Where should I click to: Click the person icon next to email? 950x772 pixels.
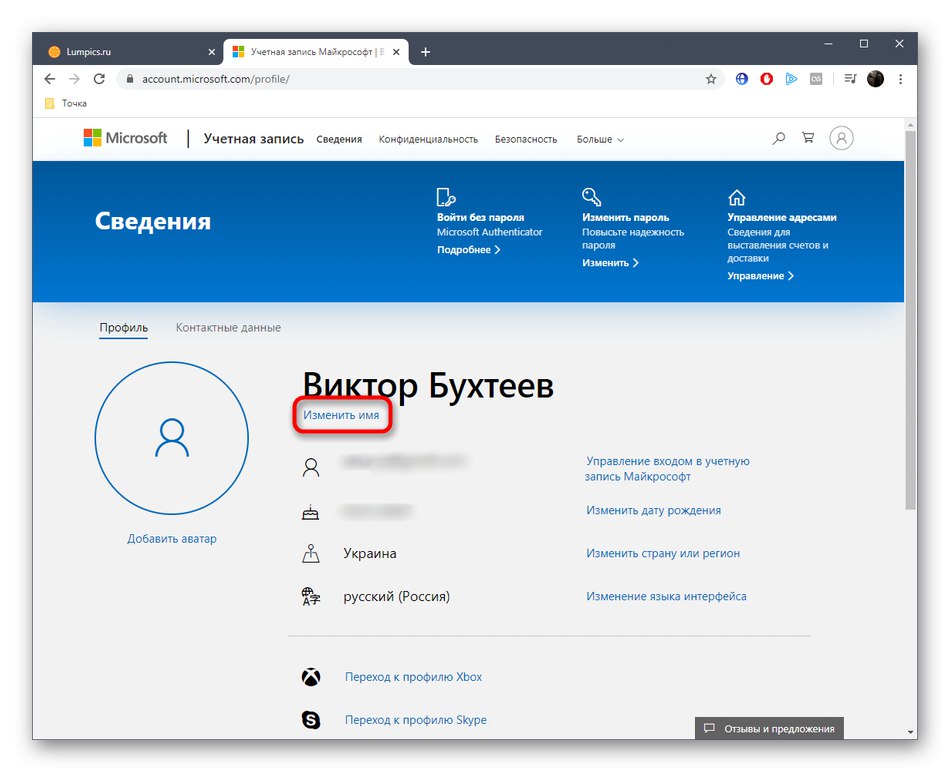[311, 467]
